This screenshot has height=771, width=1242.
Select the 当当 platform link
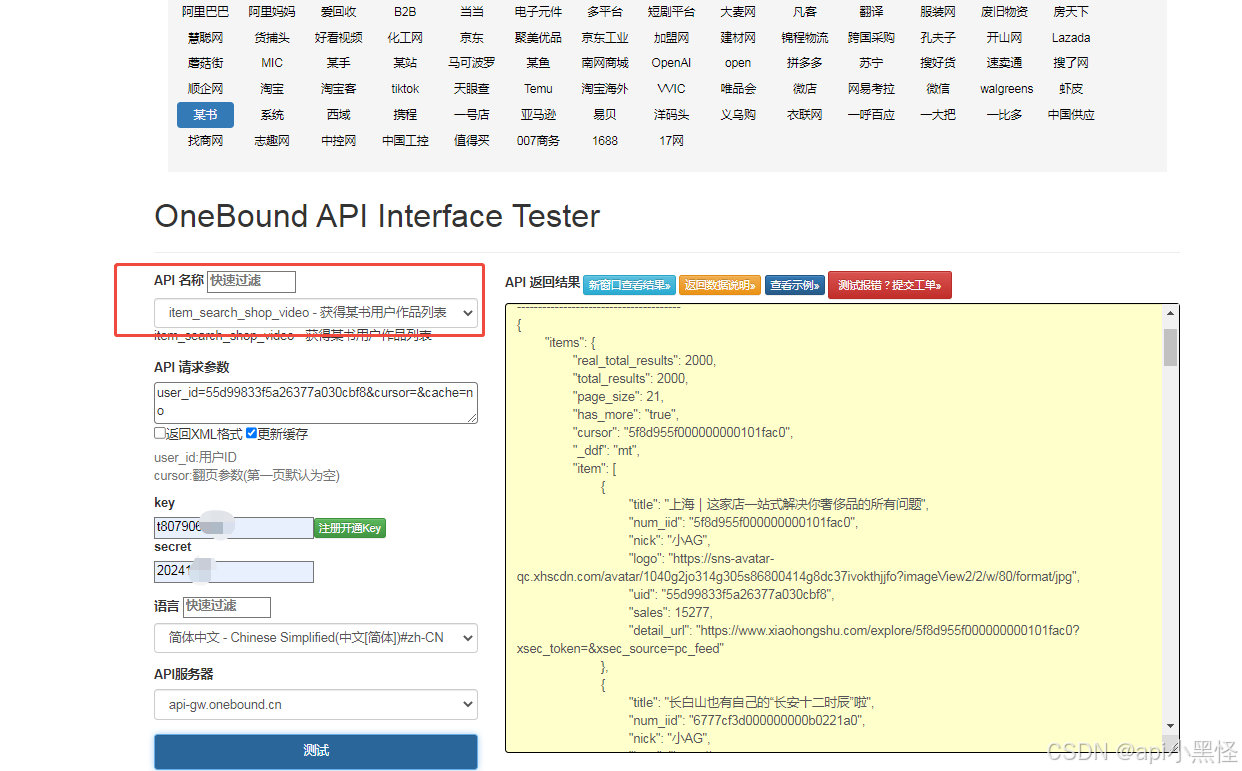472,12
